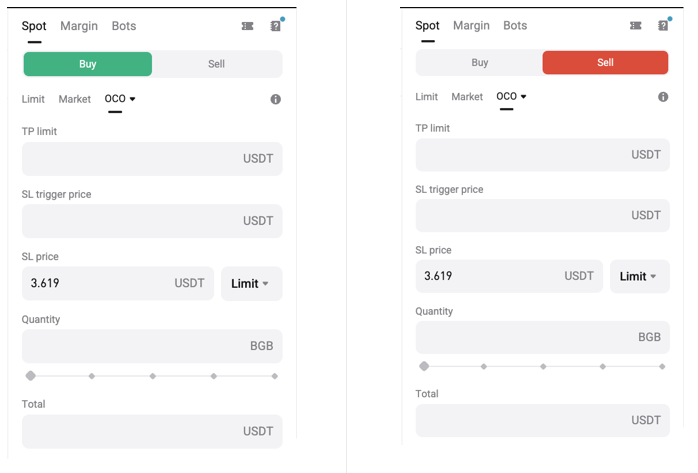Expand the OCO order type dropdown in left panel
The height and width of the screenshot is (473, 698).
[x=120, y=99]
